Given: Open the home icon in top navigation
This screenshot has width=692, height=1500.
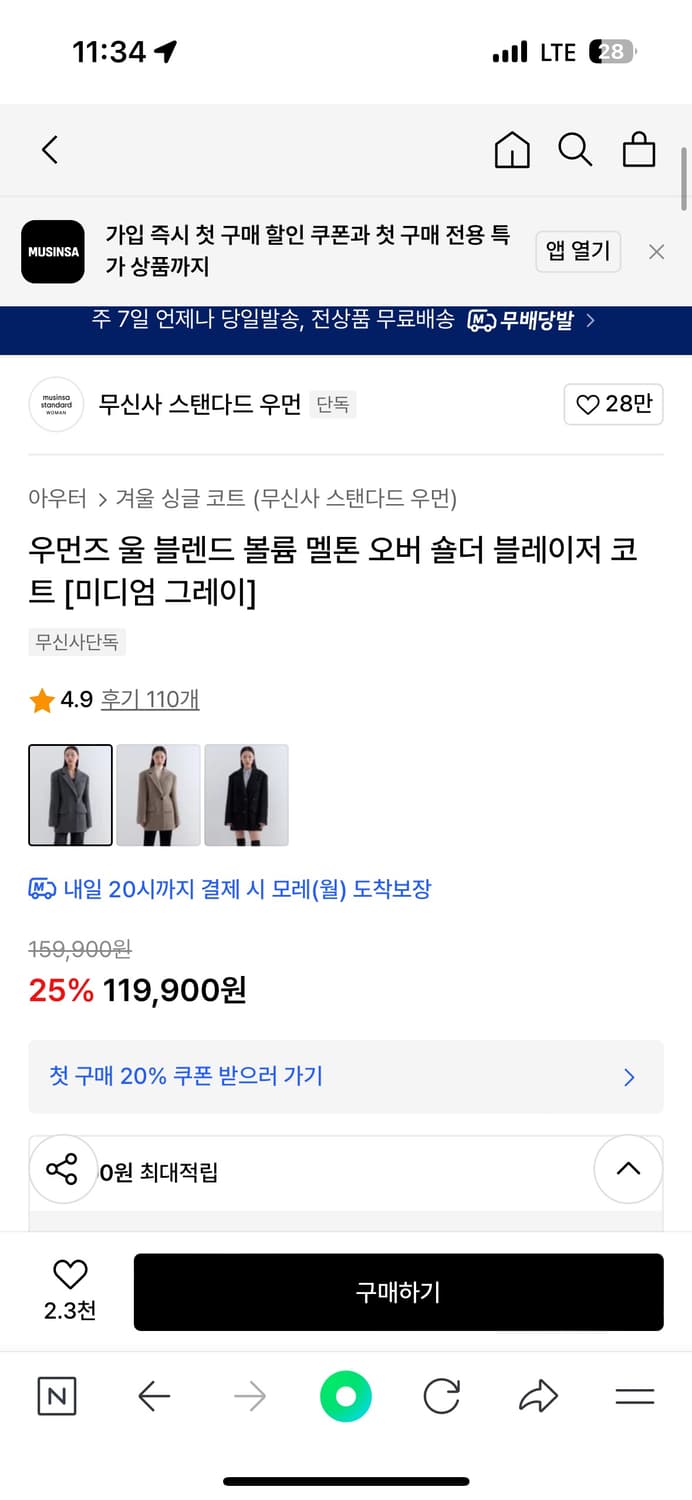Looking at the screenshot, I should (511, 149).
